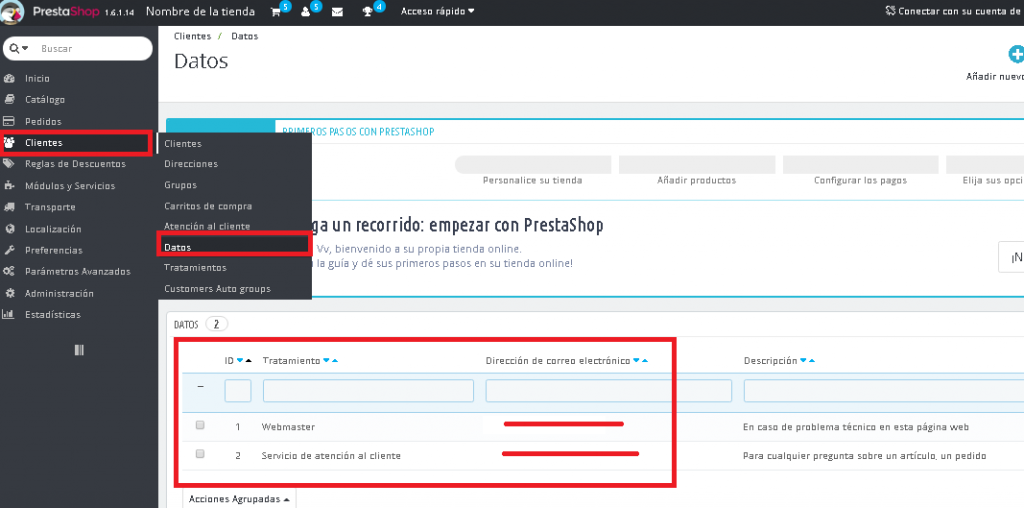Click the Parámetros Avanzados gears icon
The width and height of the screenshot is (1024, 508).
(x=9, y=272)
